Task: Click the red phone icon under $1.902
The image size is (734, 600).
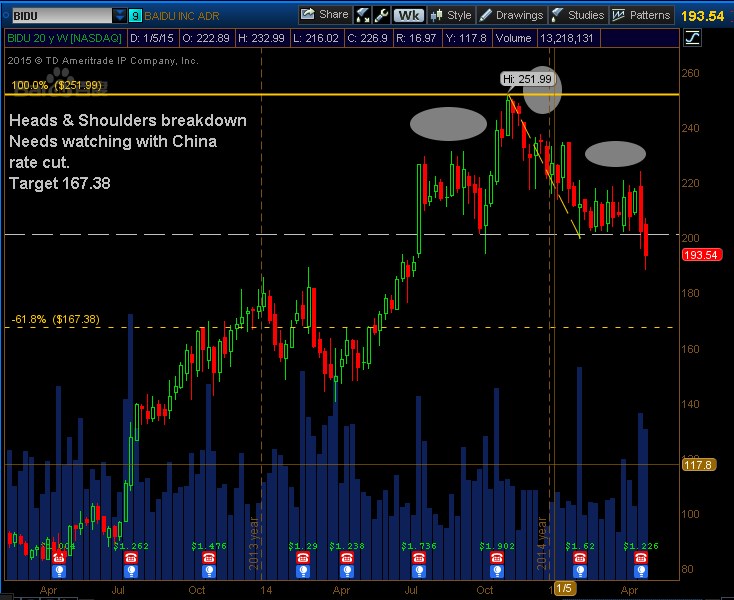Action: coord(497,558)
